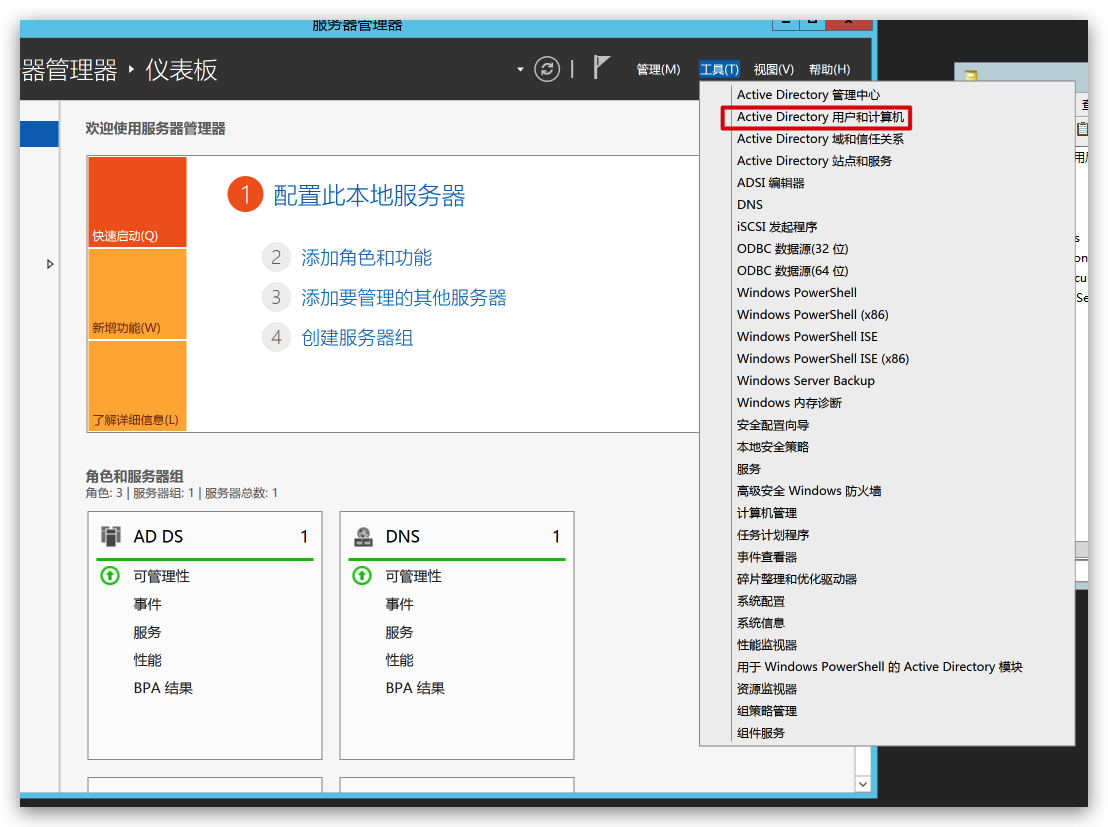Open BPA 结果 under AD DS
This screenshot has width=1108, height=827.
tap(163, 688)
